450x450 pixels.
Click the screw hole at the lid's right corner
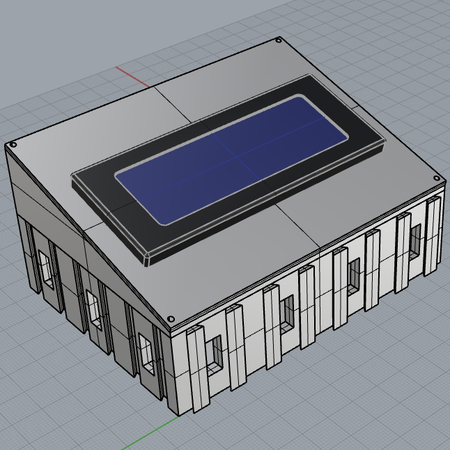(x=436, y=179)
